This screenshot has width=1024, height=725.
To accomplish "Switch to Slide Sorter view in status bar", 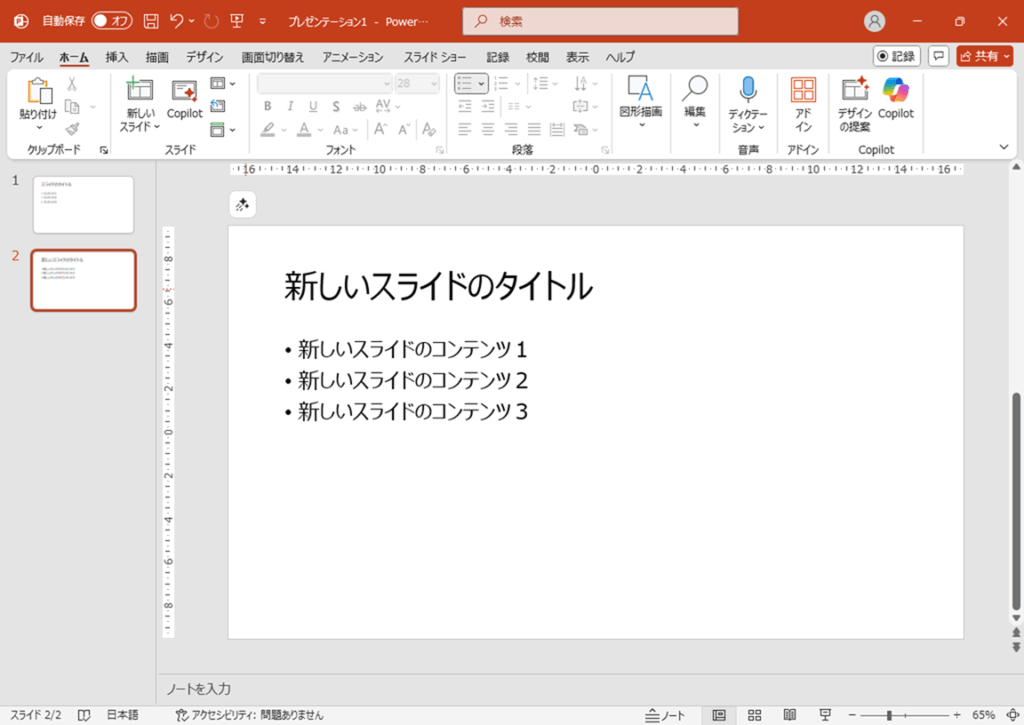I will [x=754, y=714].
